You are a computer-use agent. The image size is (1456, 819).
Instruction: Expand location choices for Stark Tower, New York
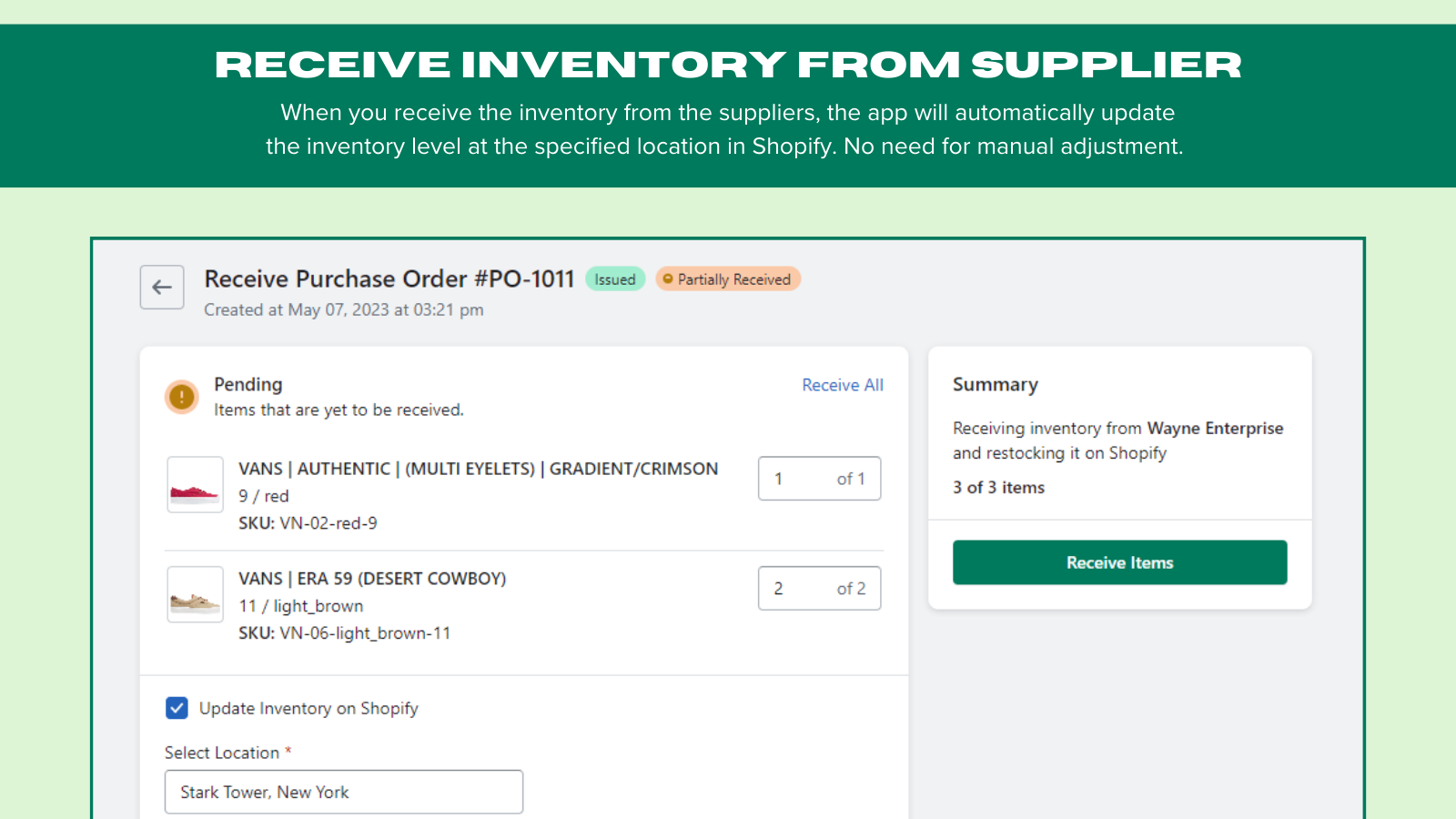(343, 792)
